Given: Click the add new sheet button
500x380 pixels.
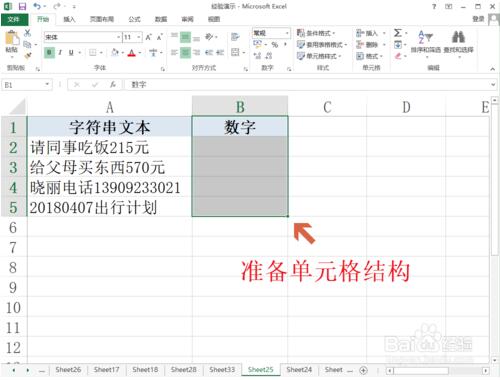Looking at the screenshot, I should click(x=363, y=370).
